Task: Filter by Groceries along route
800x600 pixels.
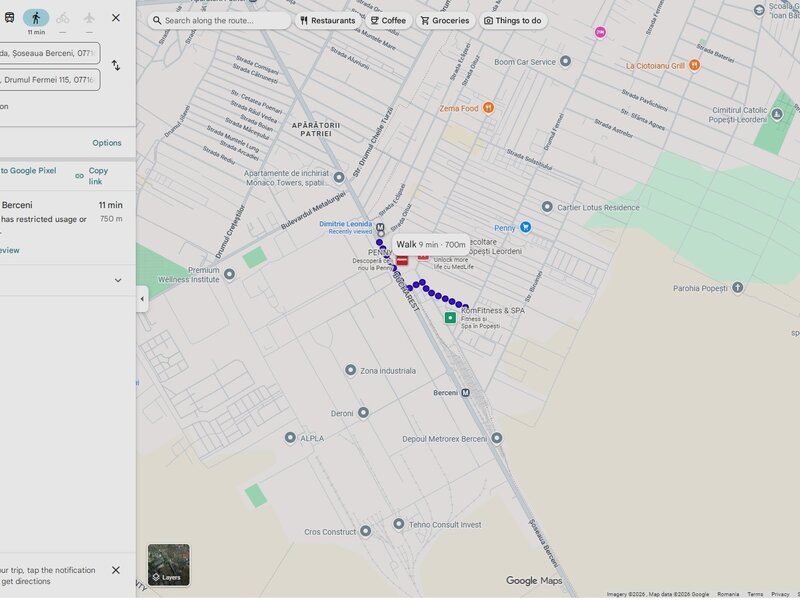Action: tap(445, 20)
